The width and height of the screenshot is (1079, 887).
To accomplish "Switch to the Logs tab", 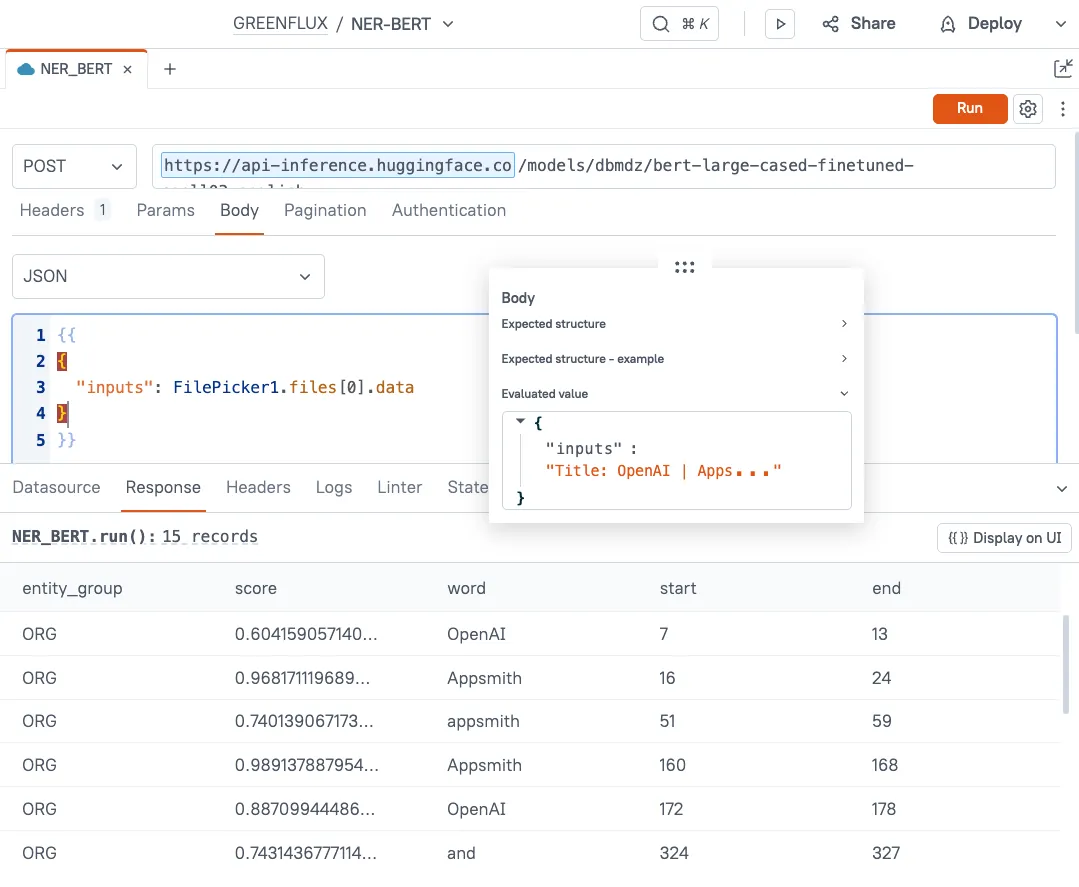I will (333, 487).
